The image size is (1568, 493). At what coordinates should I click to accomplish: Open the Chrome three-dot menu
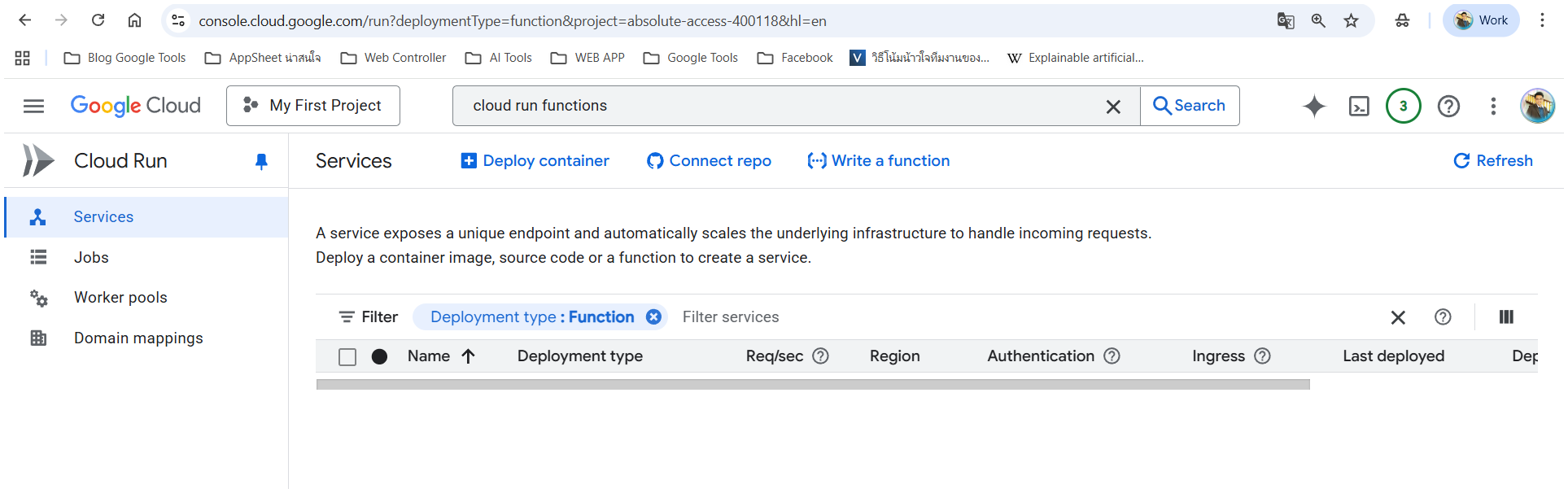click(1542, 20)
